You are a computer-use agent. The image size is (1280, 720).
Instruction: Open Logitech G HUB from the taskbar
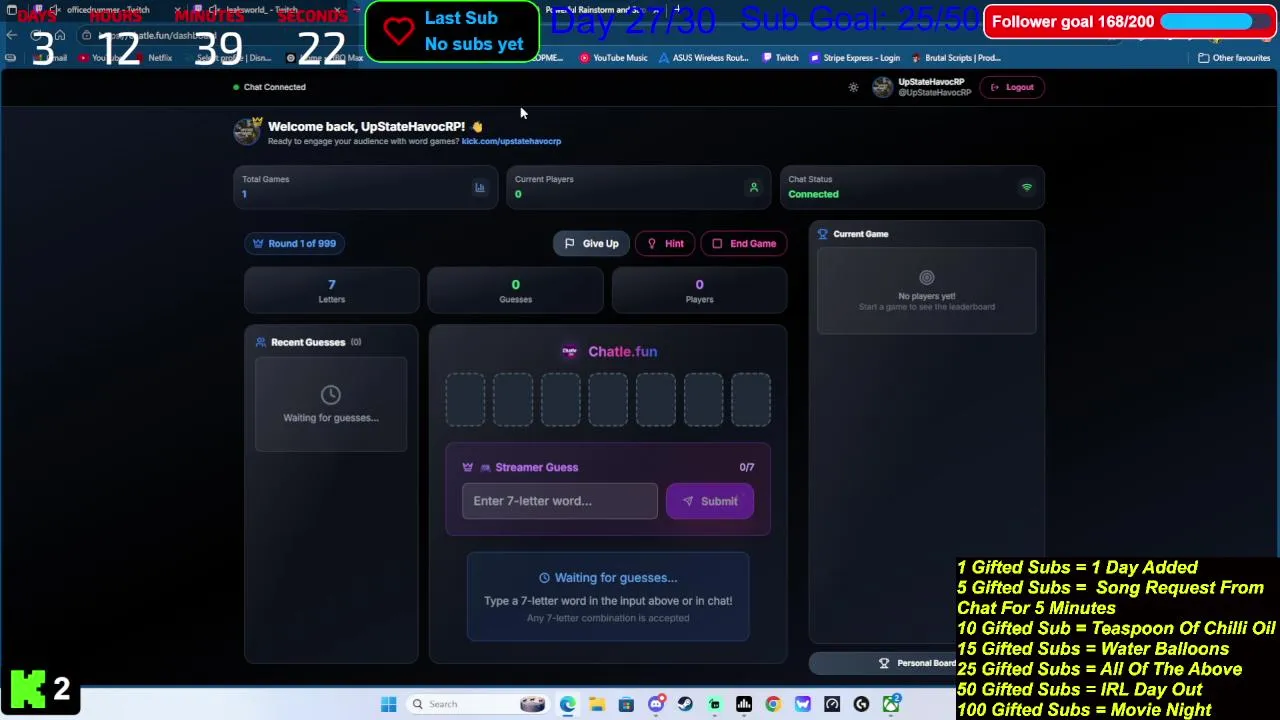pos(861,704)
